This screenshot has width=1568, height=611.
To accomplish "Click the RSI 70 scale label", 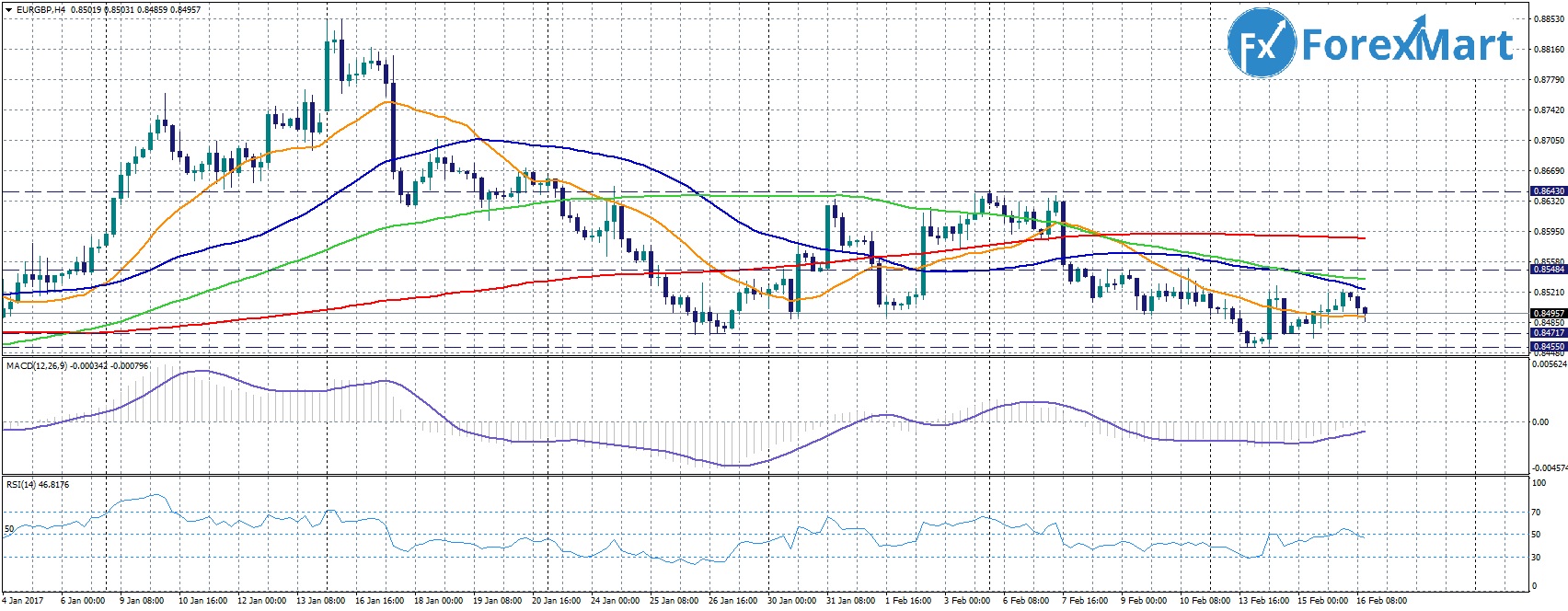I will point(1537,513).
